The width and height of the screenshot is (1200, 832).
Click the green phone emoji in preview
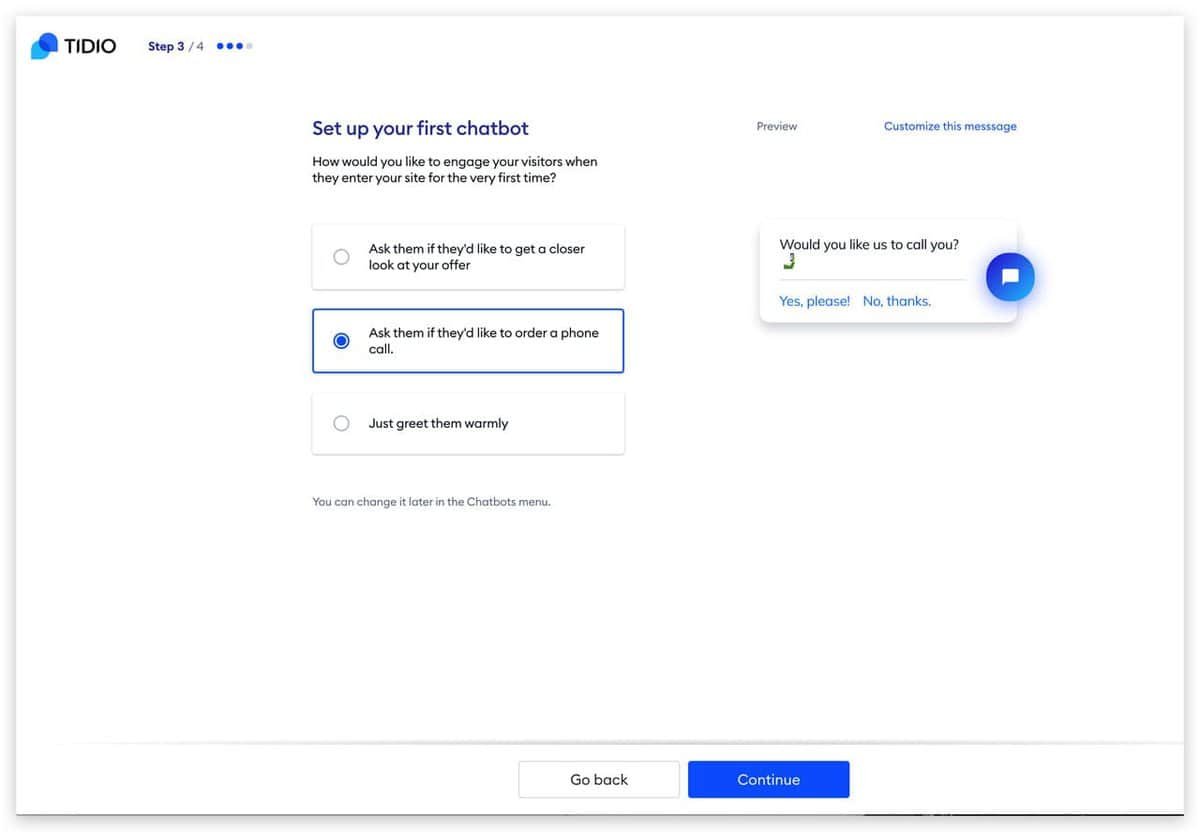tap(789, 262)
